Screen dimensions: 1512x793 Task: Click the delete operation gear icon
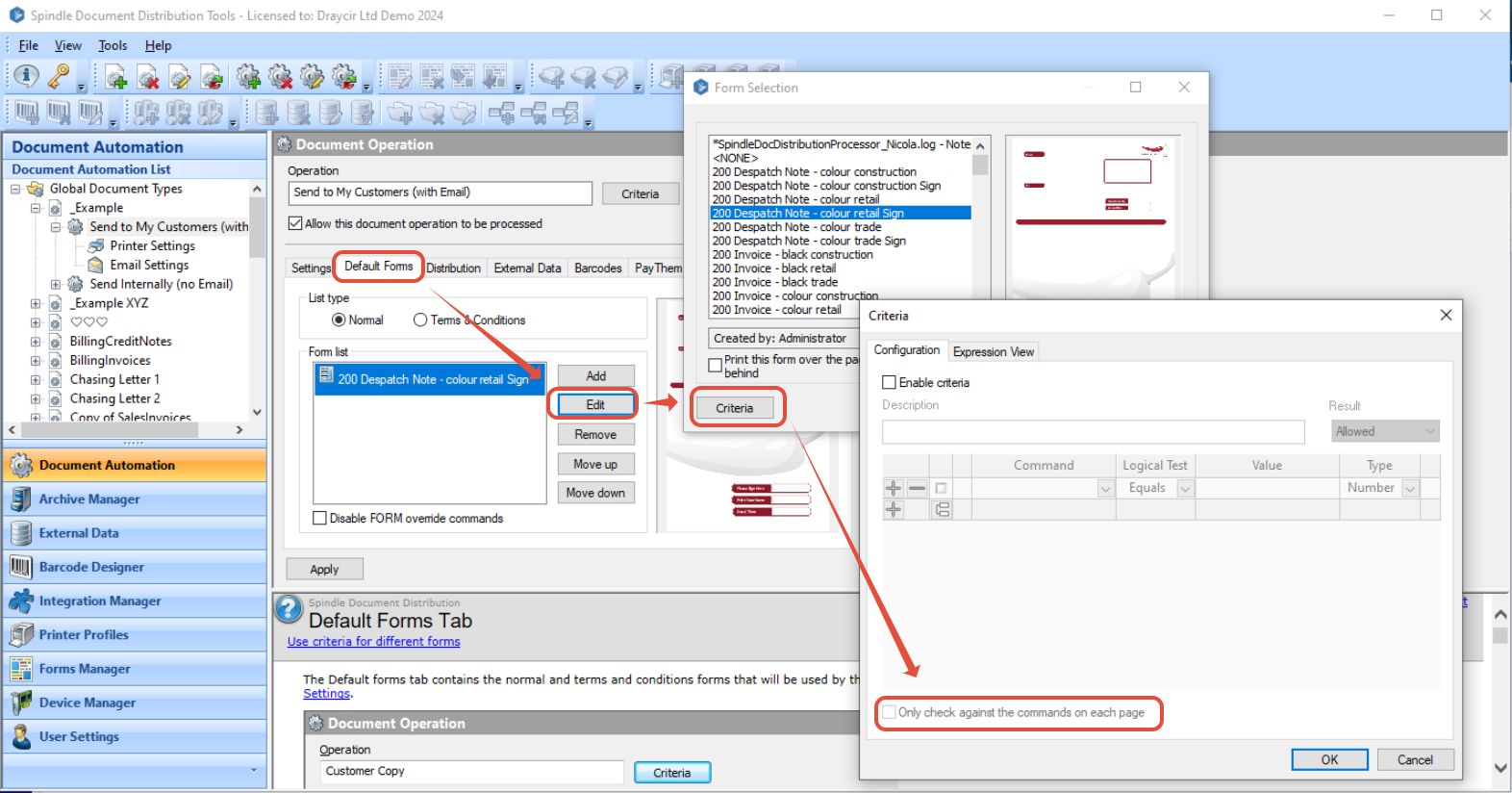point(280,77)
